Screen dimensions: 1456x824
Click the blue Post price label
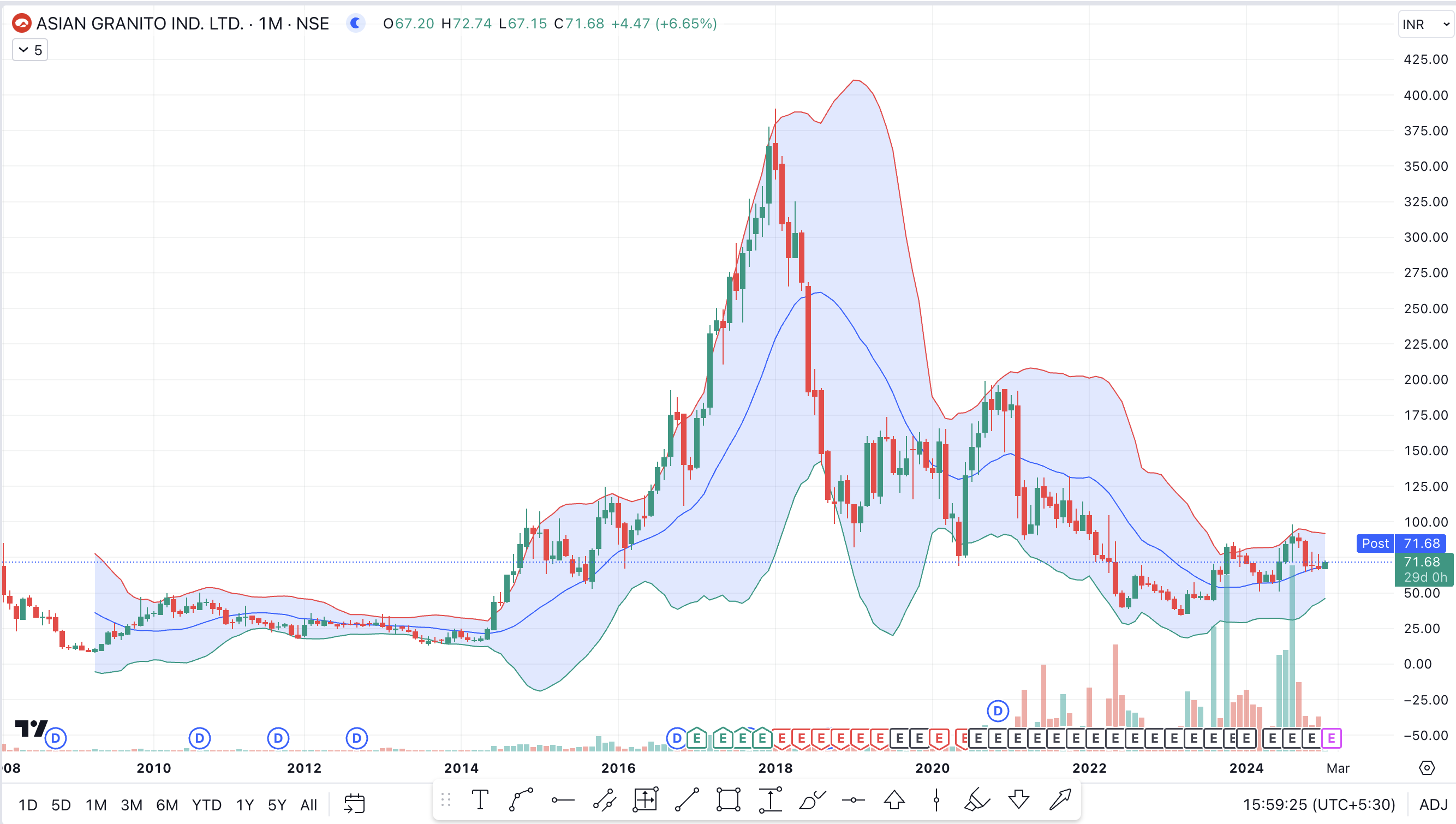pyautogui.click(x=1375, y=544)
